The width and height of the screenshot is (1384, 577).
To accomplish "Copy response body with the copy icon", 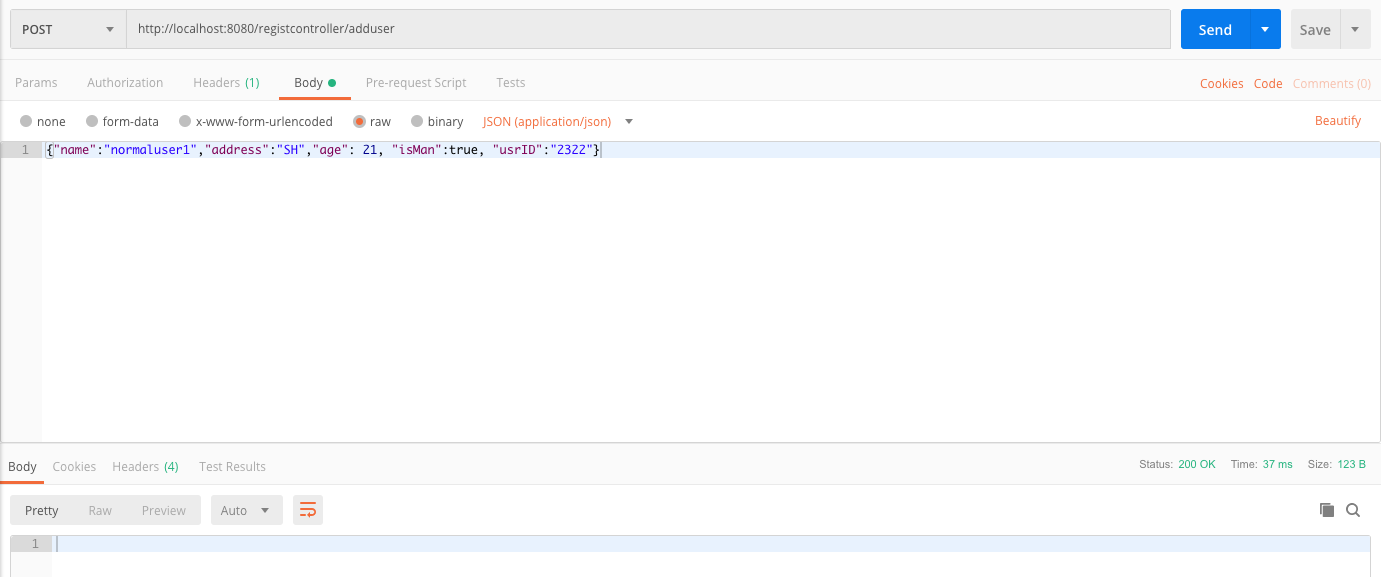I will tap(1327, 510).
